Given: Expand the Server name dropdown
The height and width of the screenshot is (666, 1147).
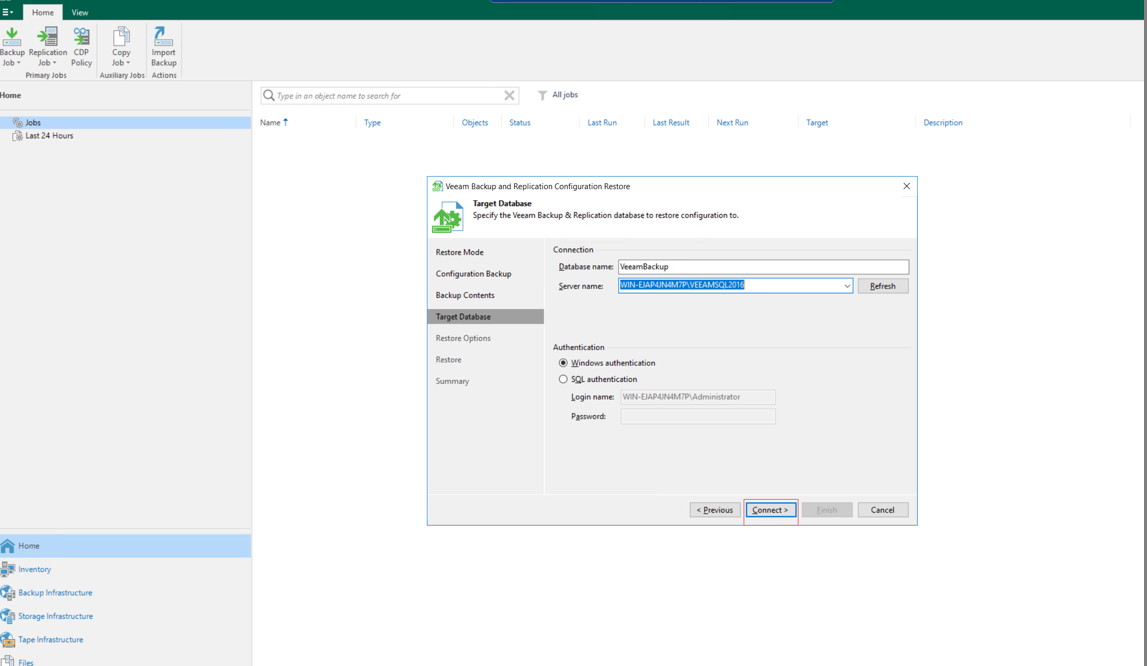Looking at the screenshot, I should click(x=846, y=286).
